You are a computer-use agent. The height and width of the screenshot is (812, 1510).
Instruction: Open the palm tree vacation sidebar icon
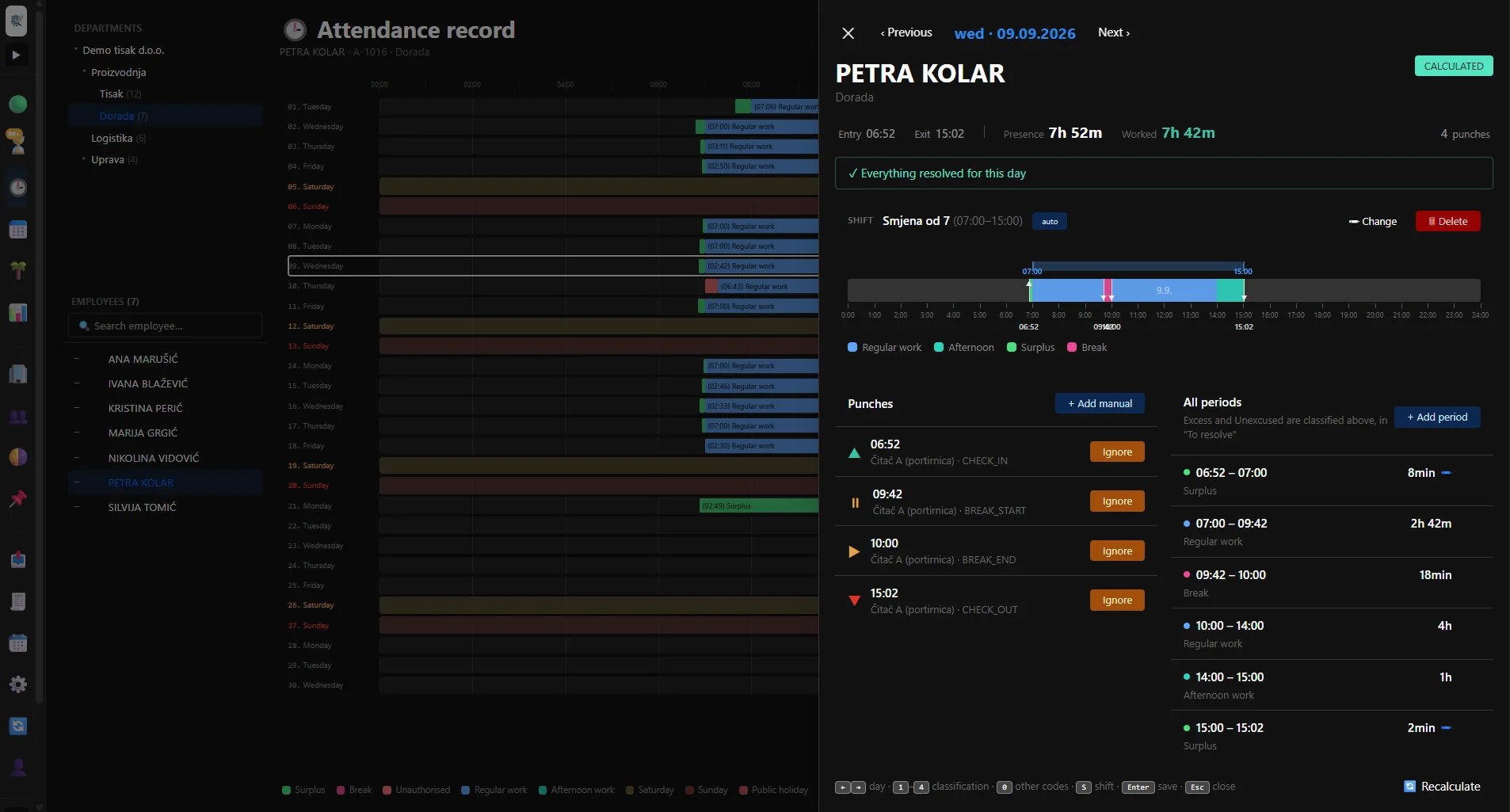coord(17,270)
